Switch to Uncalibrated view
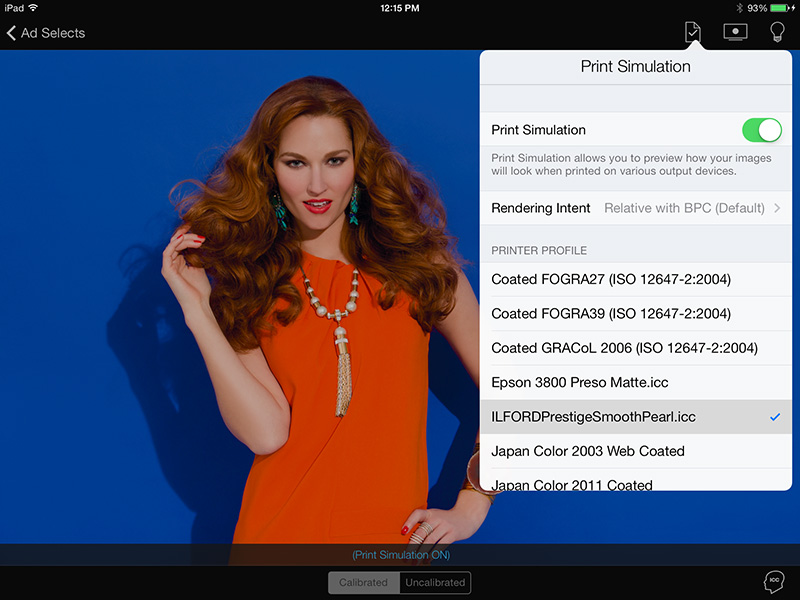This screenshot has width=800, height=600. click(435, 583)
